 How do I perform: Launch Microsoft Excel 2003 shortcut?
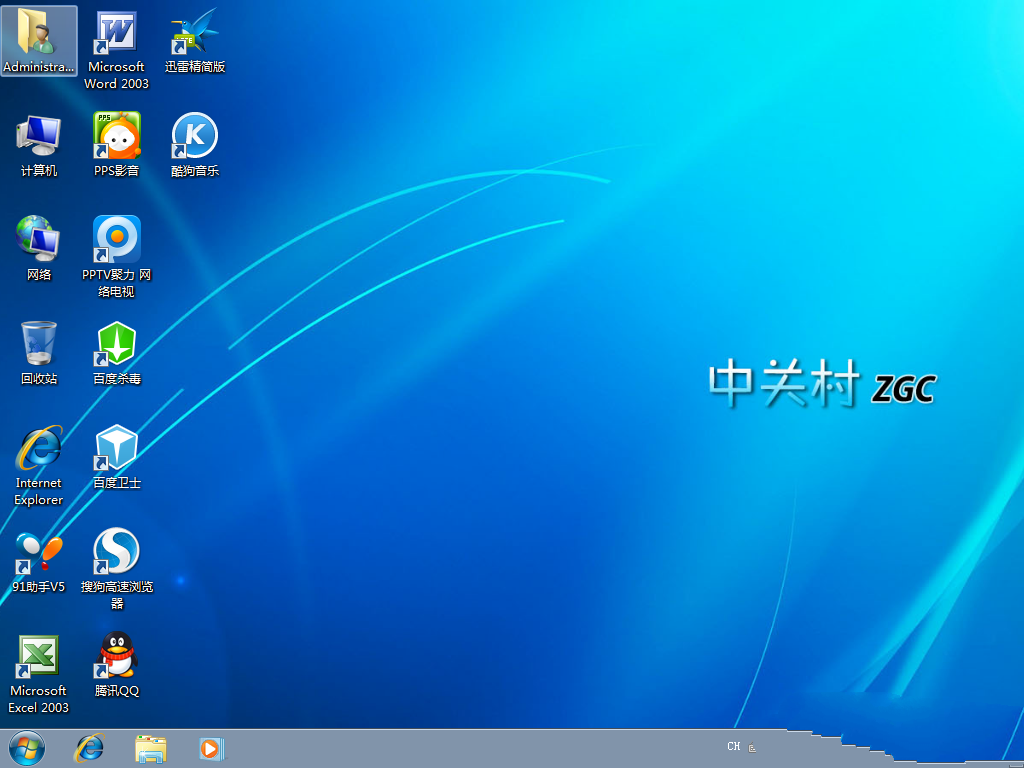coord(39,674)
